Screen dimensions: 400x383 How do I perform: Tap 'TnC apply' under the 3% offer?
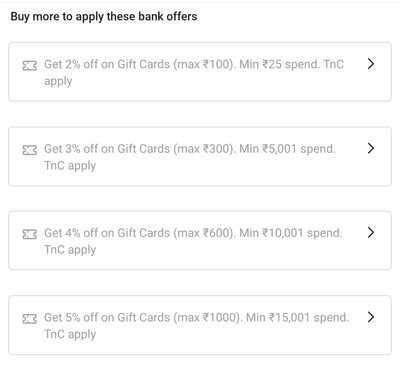point(70,166)
